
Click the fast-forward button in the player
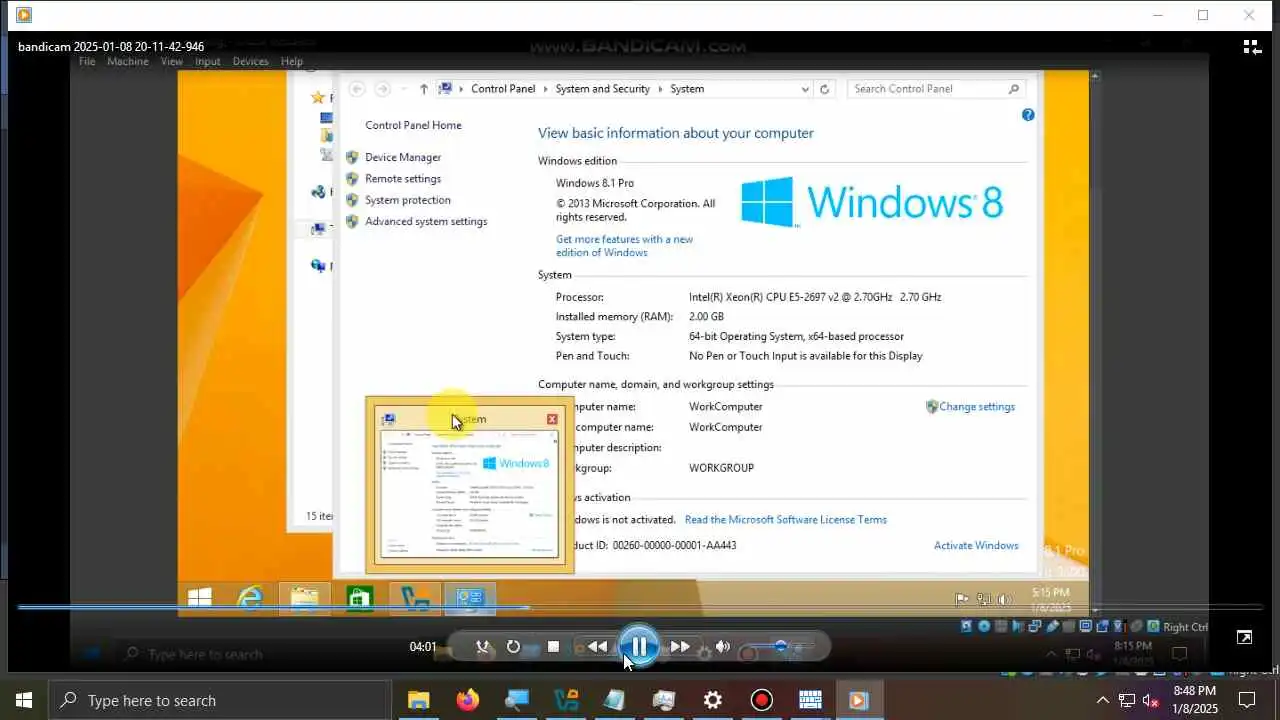click(680, 647)
